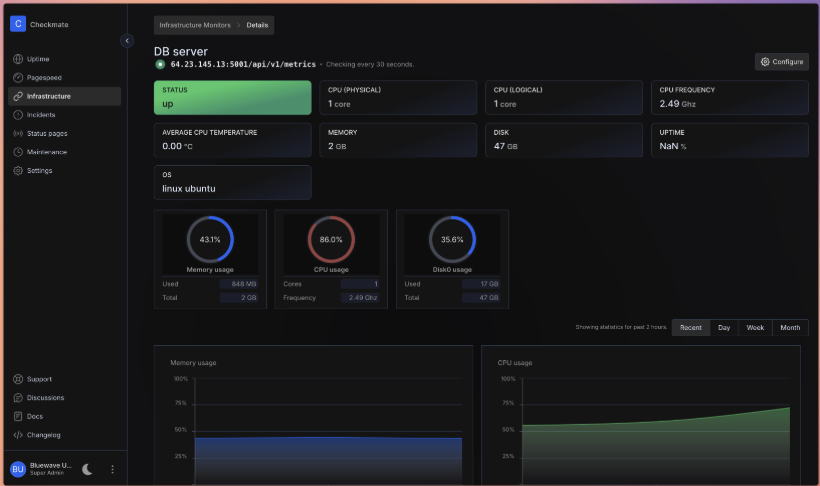Click the Memory usage 43.1% gauge
Image resolution: width=820 pixels, height=486 pixels.
[x=210, y=240]
